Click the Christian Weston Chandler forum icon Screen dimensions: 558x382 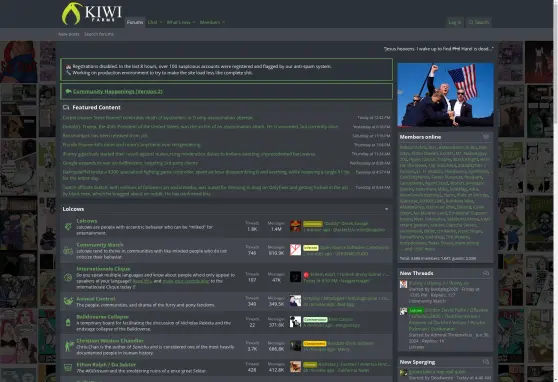tap(68, 346)
